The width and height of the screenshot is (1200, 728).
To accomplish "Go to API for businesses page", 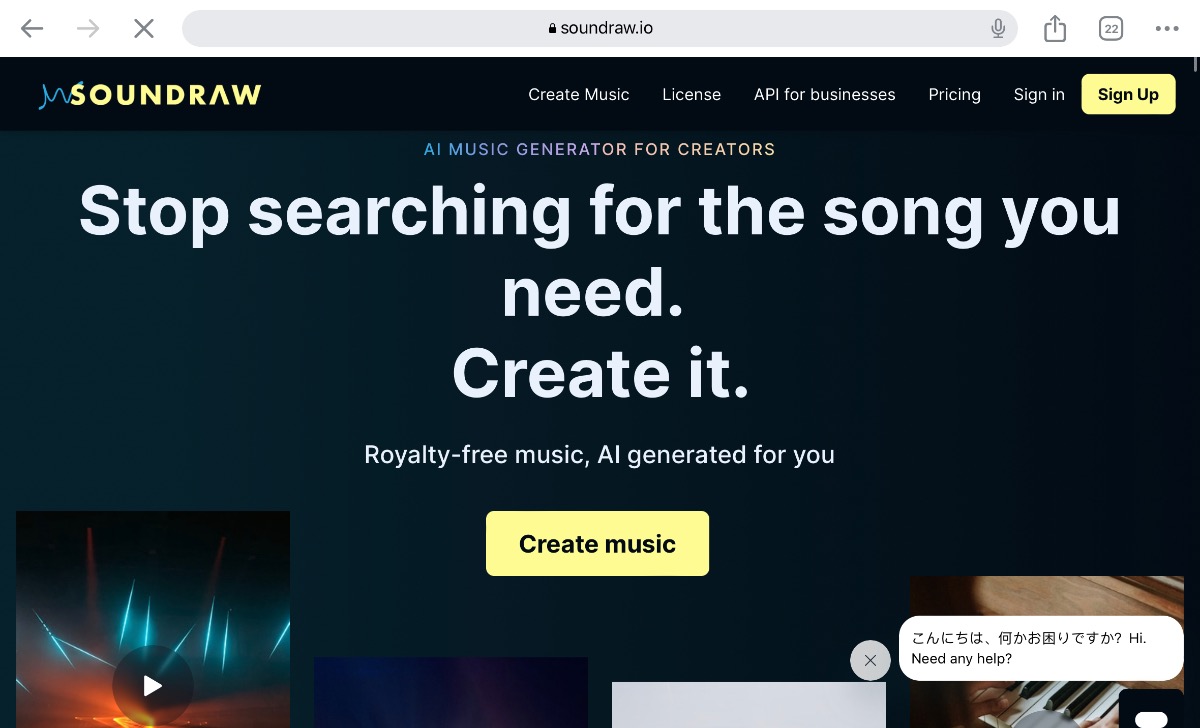I will [825, 94].
